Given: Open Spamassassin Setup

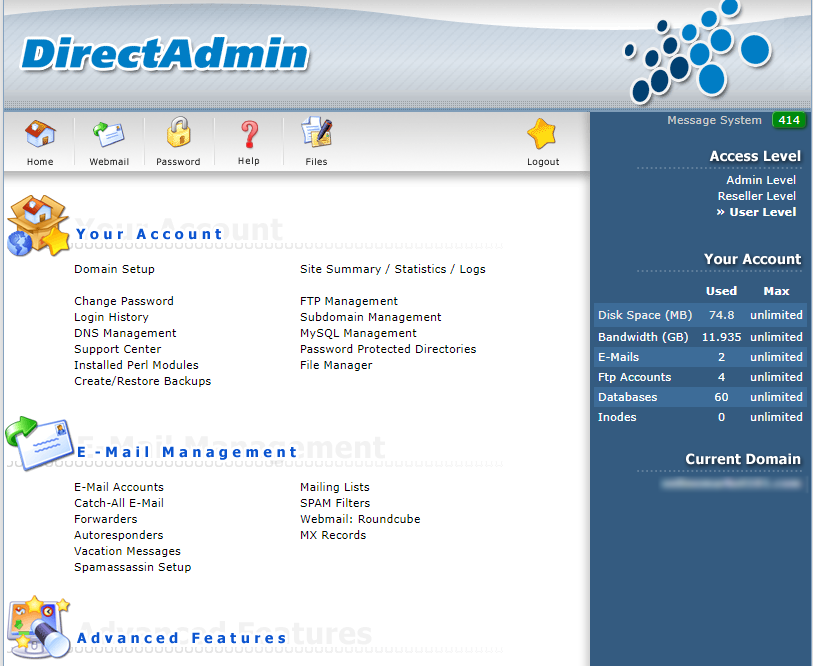Looking at the screenshot, I should [x=133, y=568].
